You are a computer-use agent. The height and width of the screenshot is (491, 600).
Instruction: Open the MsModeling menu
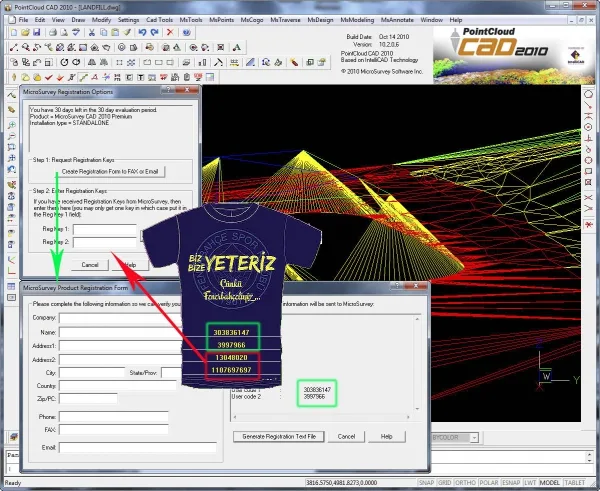(357, 20)
